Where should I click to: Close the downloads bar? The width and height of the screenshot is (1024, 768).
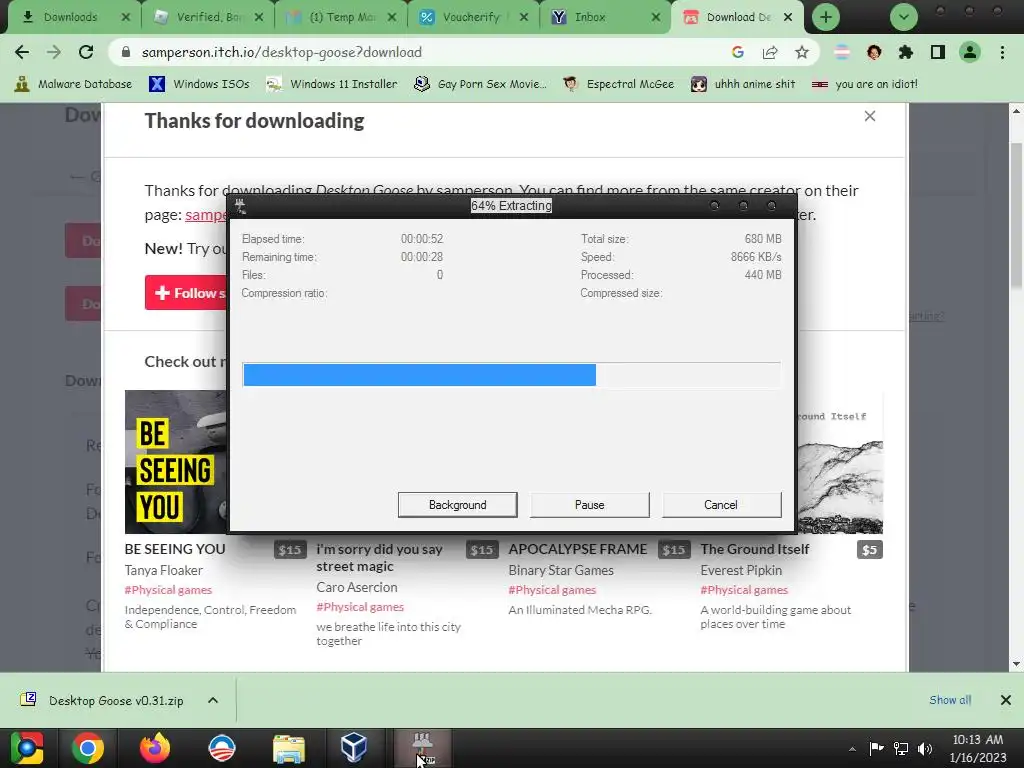click(1006, 700)
